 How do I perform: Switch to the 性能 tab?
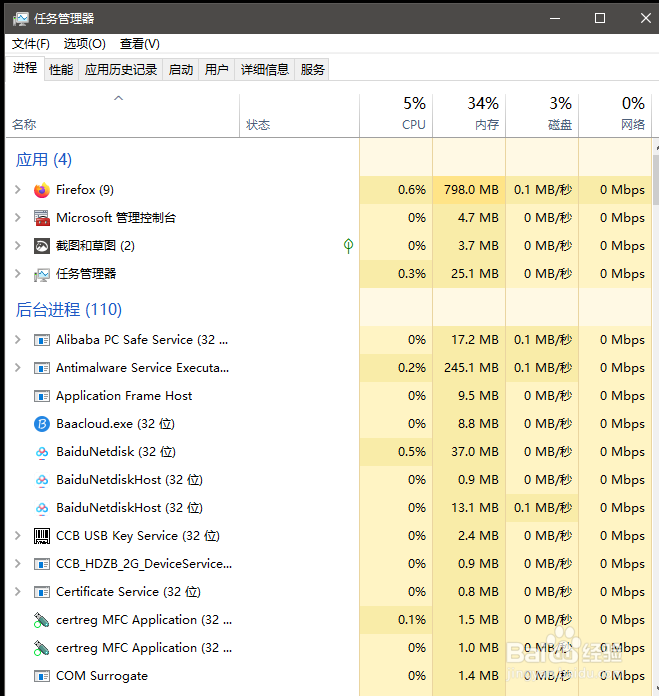(61, 70)
